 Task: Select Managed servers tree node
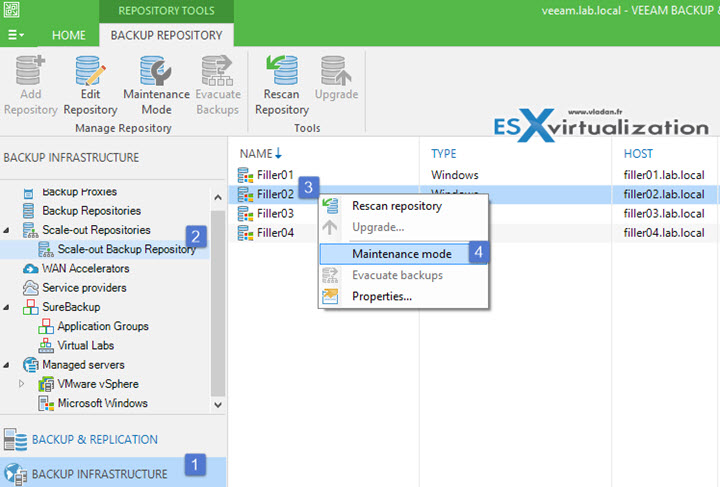point(83,365)
